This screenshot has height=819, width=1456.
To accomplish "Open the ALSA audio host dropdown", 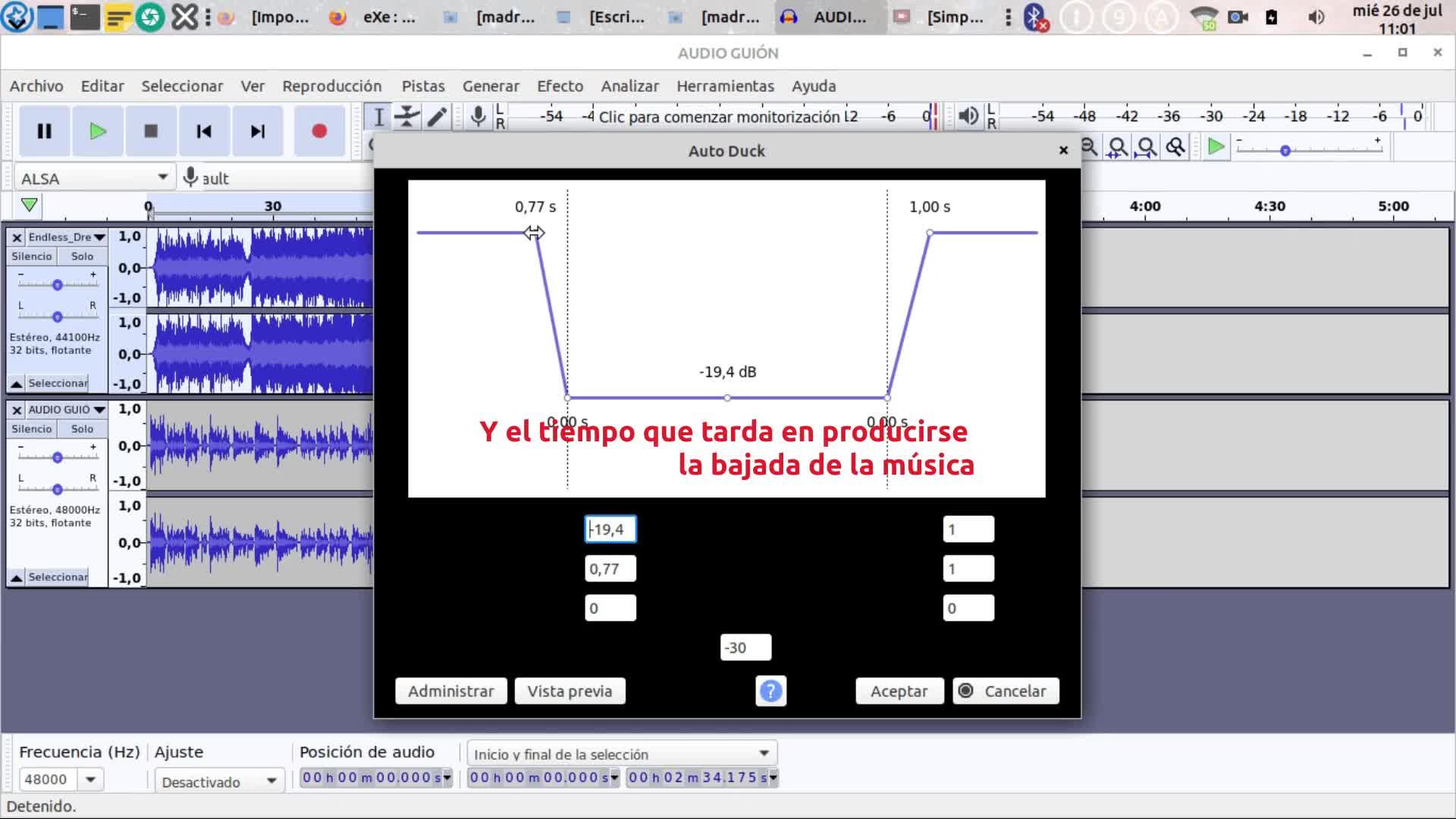I will (x=94, y=178).
